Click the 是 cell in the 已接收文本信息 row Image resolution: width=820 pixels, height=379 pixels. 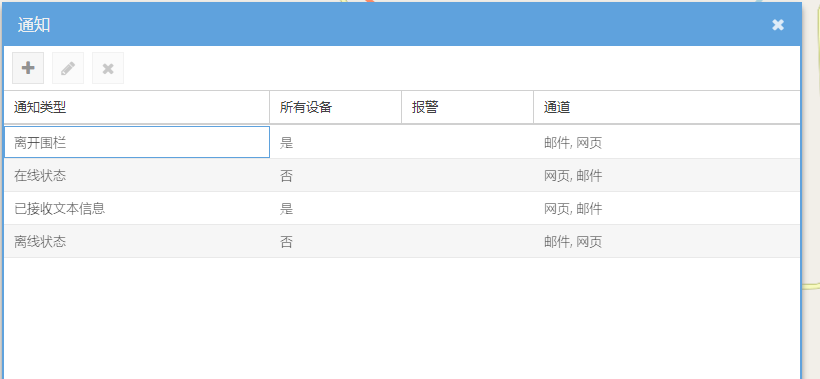(x=336, y=208)
